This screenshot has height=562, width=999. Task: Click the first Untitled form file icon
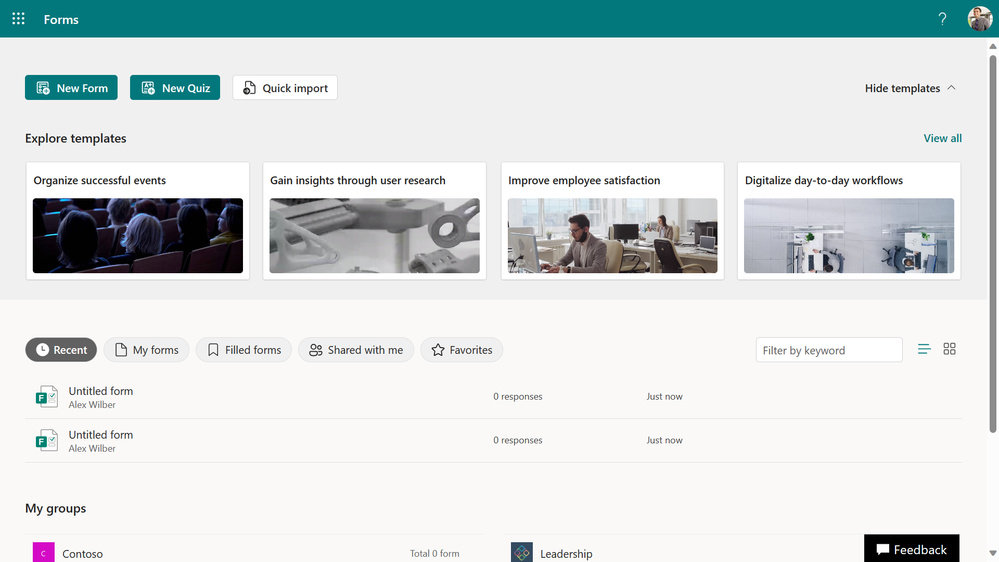47,397
